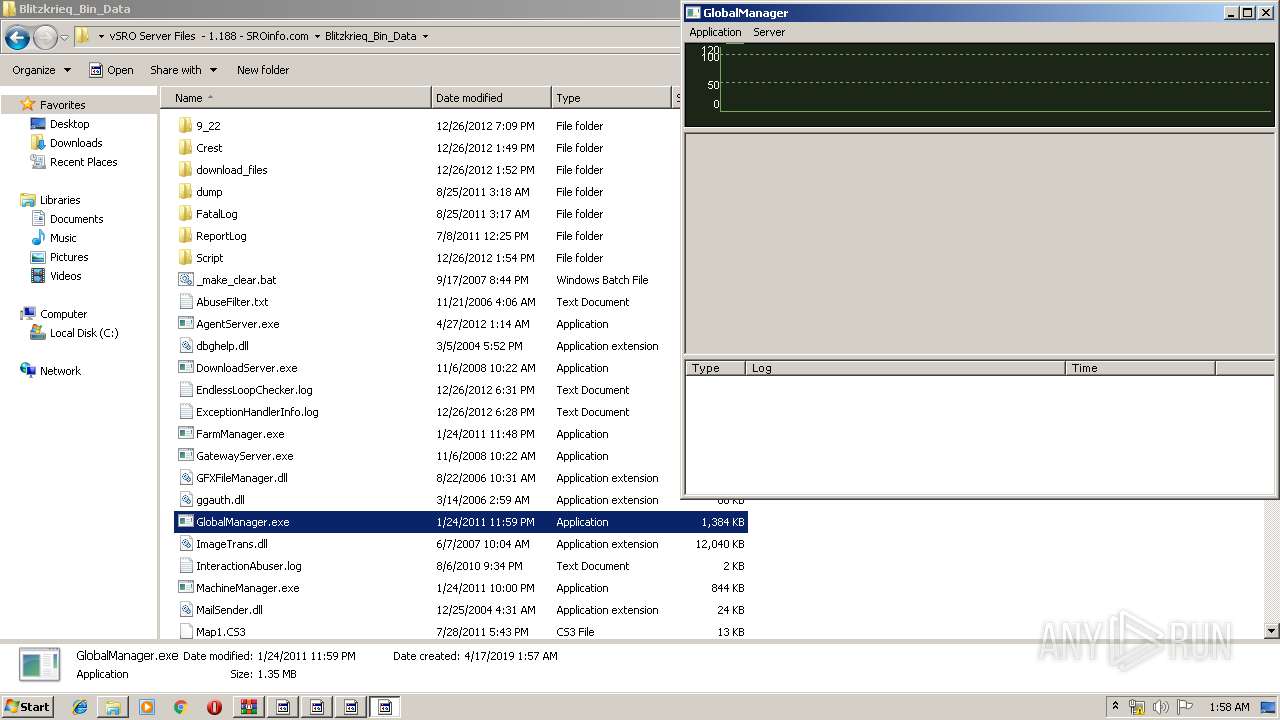Open the Music library
This screenshot has height=720, width=1280.
tap(63, 238)
